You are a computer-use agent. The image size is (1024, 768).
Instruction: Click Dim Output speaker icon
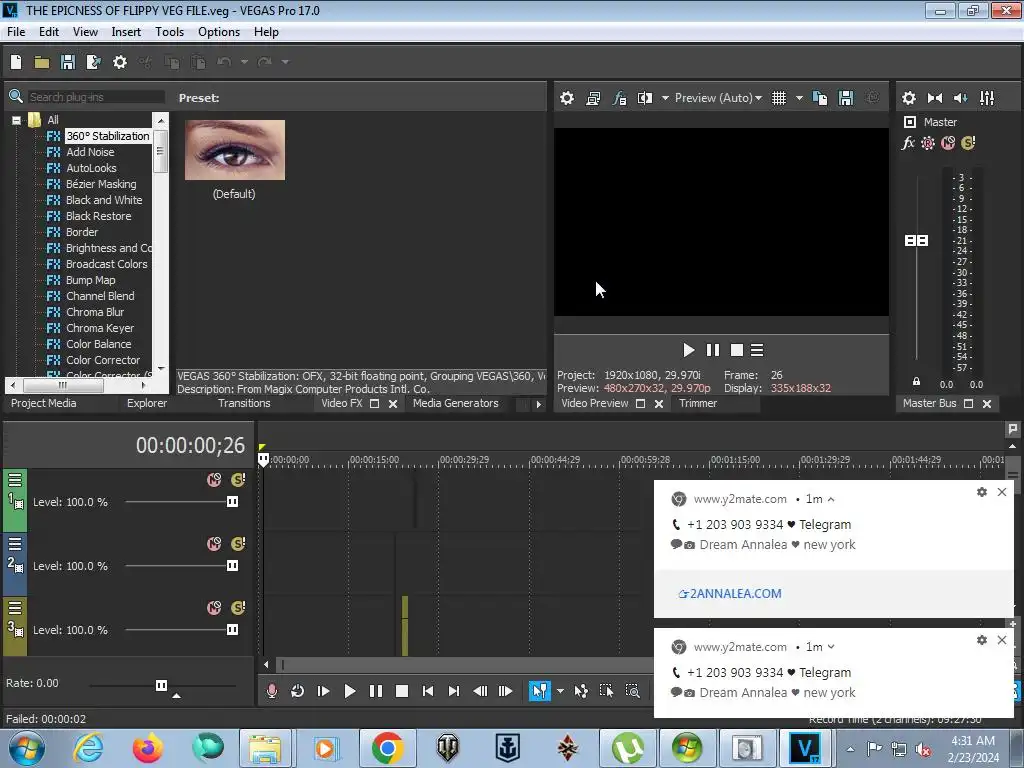point(961,98)
